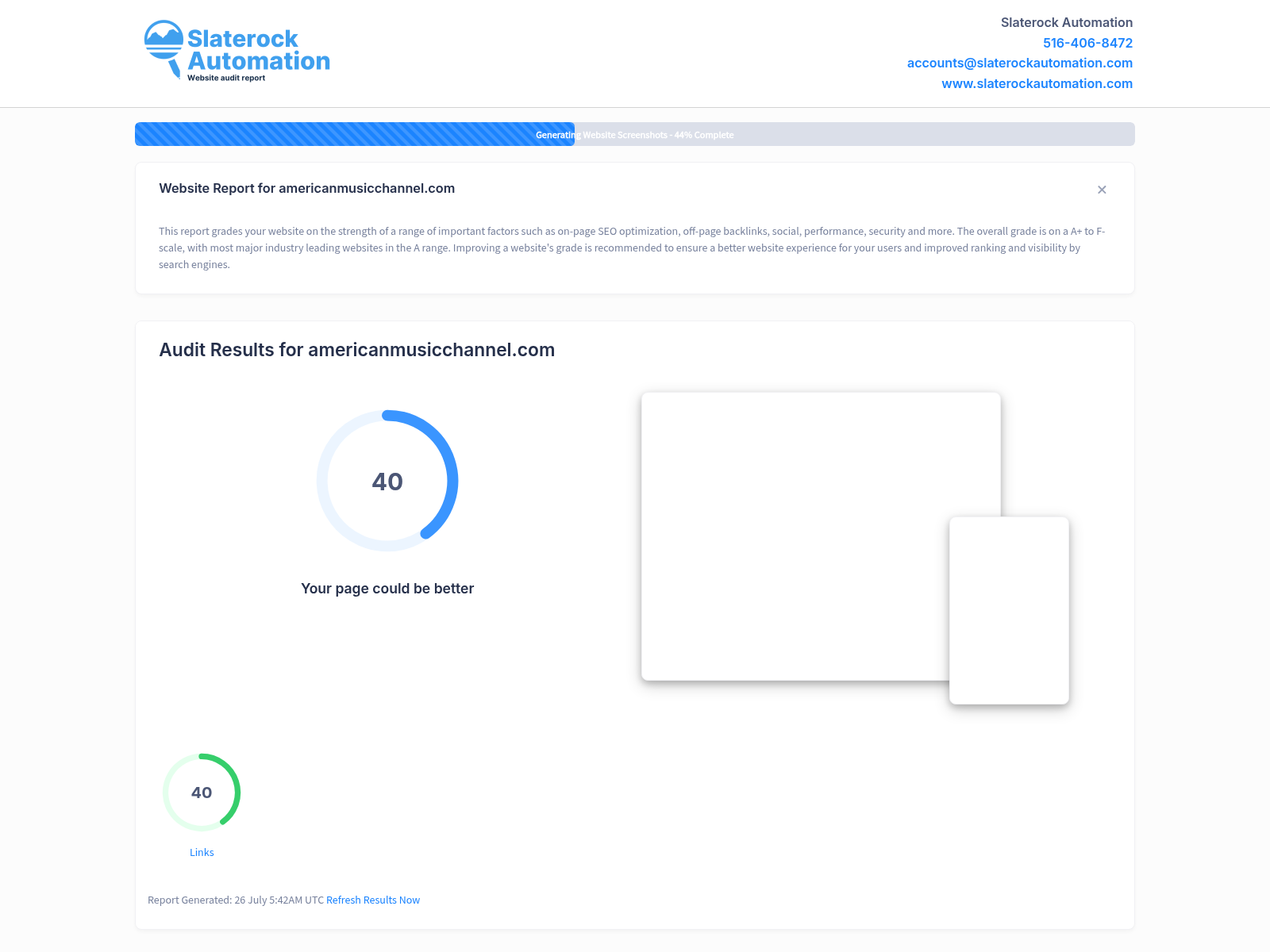
Task: Click the Slaterock Automation logo
Action: click(237, 51)
